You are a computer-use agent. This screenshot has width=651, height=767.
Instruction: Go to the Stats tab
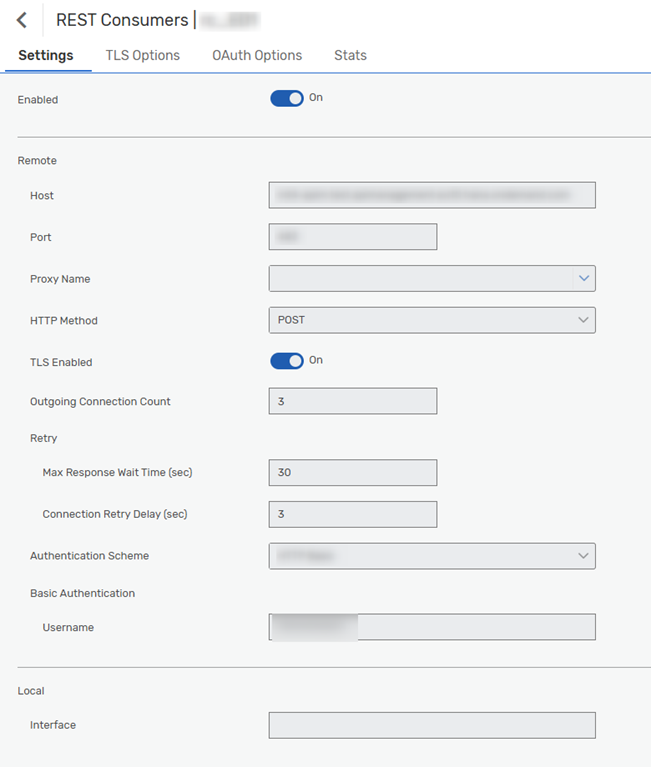(350, 55)
